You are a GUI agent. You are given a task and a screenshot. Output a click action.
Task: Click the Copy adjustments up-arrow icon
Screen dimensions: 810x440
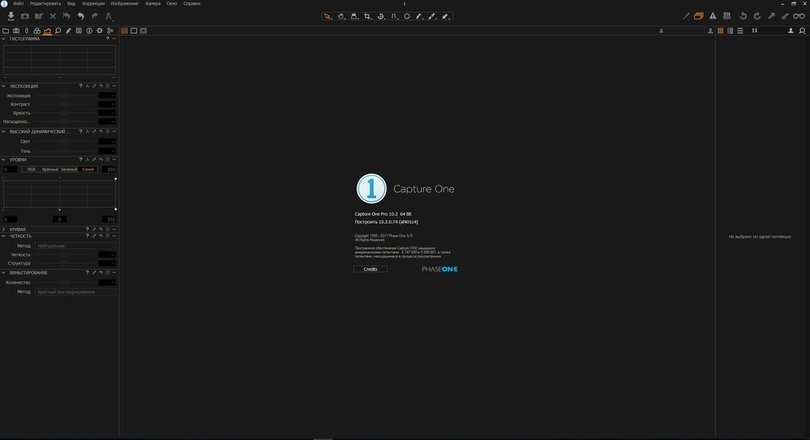(x=771, y=16)
